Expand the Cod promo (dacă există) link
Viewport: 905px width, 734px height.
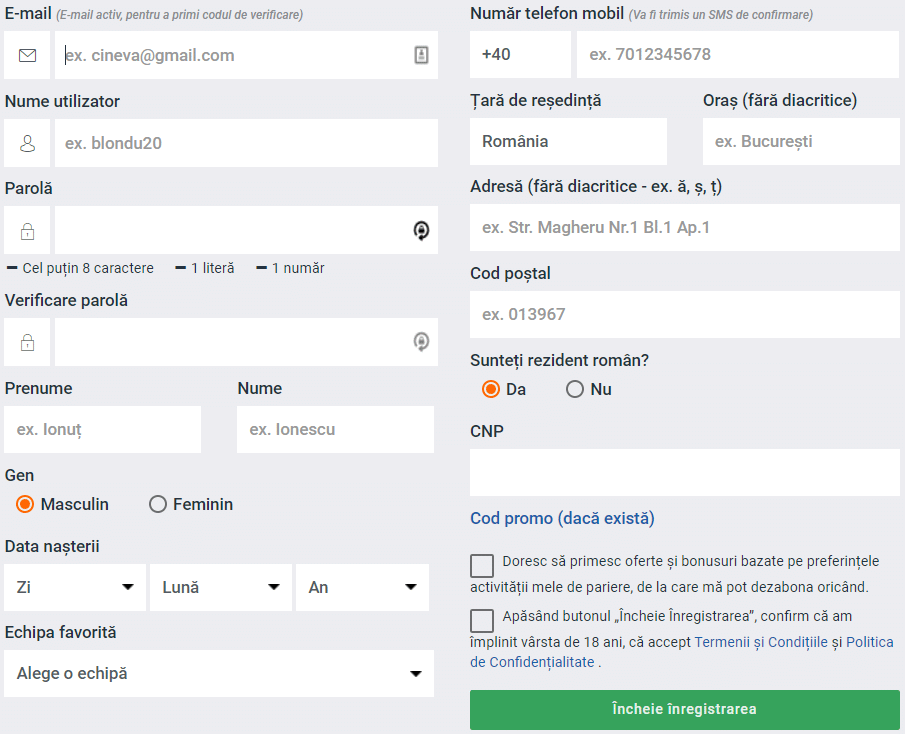tap(562, 518)
